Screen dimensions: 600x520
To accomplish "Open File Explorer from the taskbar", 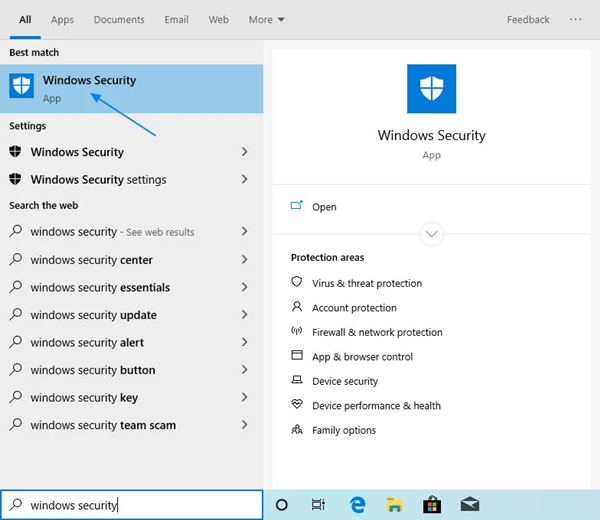I will coord(394,505).
